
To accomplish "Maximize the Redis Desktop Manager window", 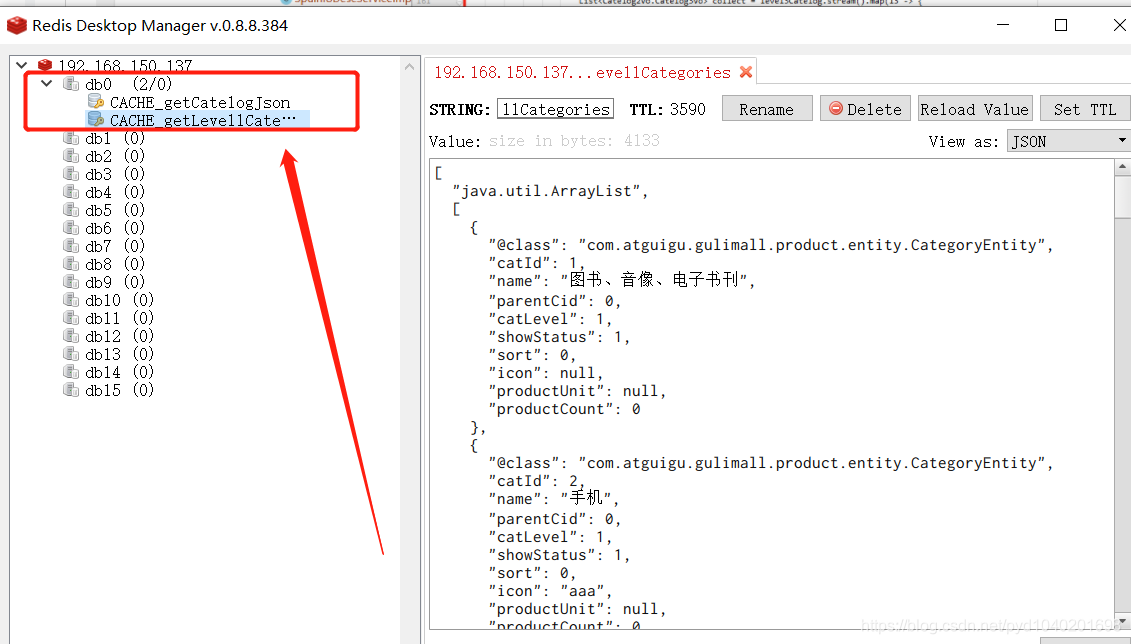I will click(x=1060, y=25).
